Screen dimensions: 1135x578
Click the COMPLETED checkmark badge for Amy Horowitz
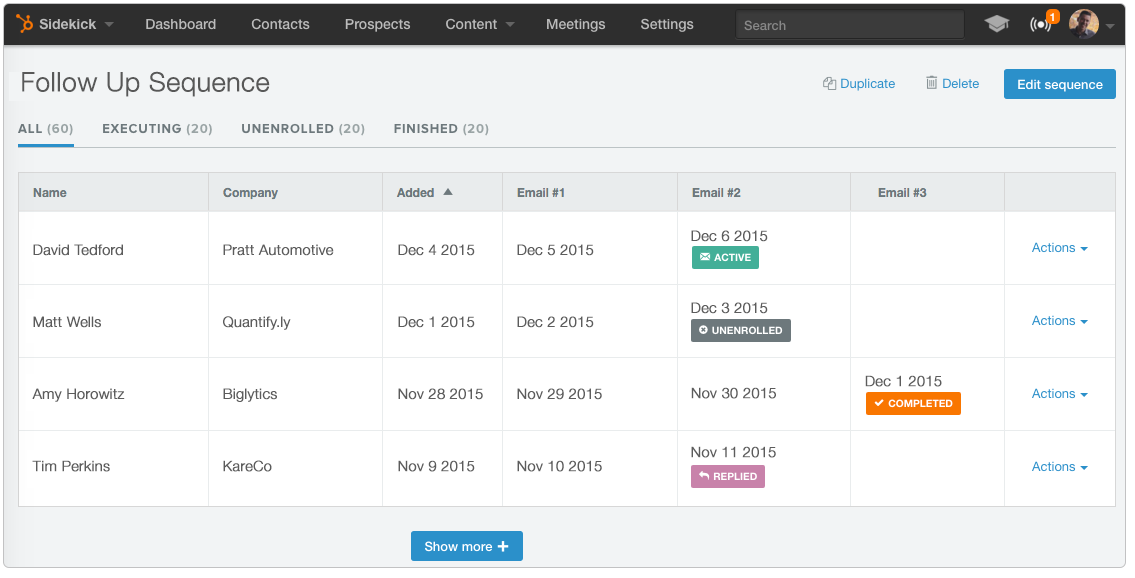[912, 404]
